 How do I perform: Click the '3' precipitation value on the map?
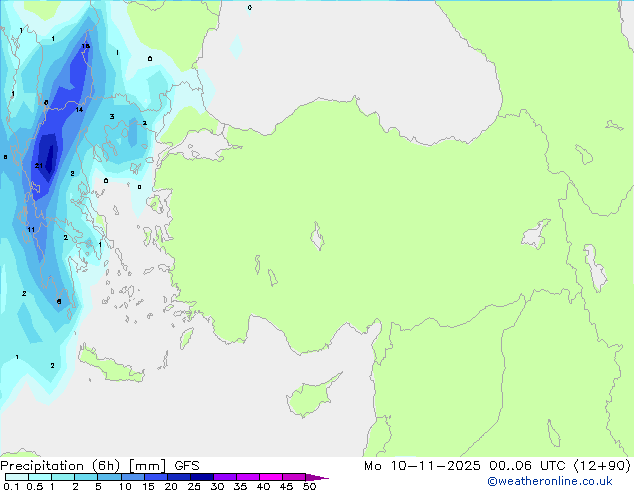tap(112, 116)
